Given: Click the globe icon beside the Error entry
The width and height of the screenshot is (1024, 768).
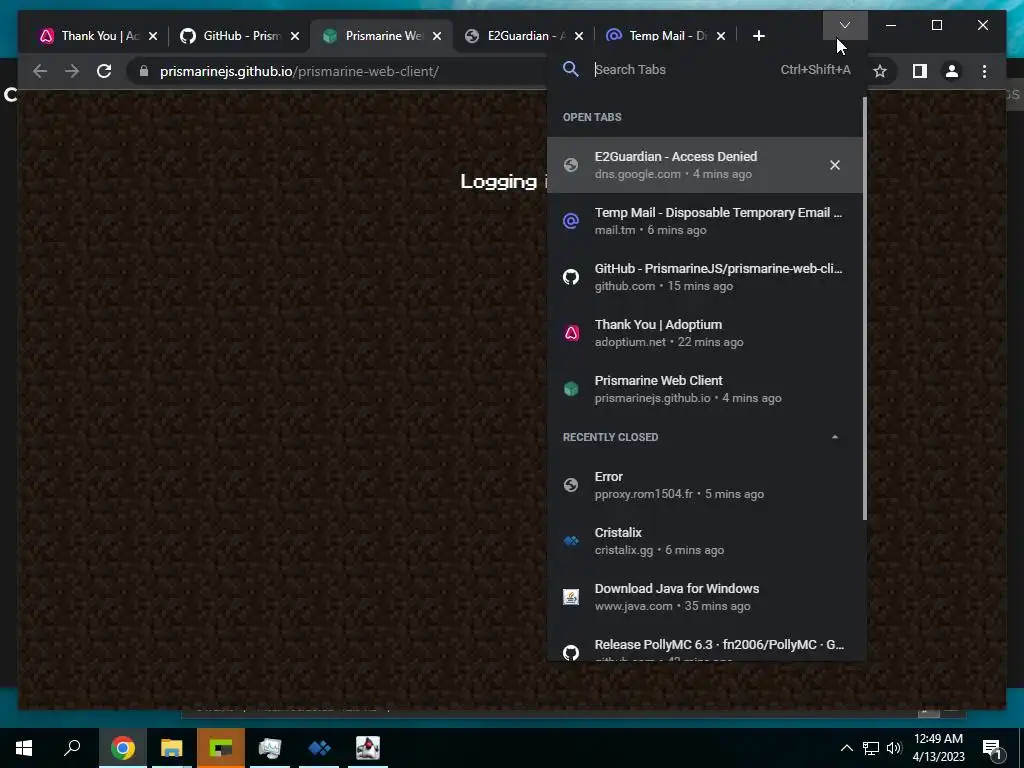Looking at the screenshot, I should point(571,485).
